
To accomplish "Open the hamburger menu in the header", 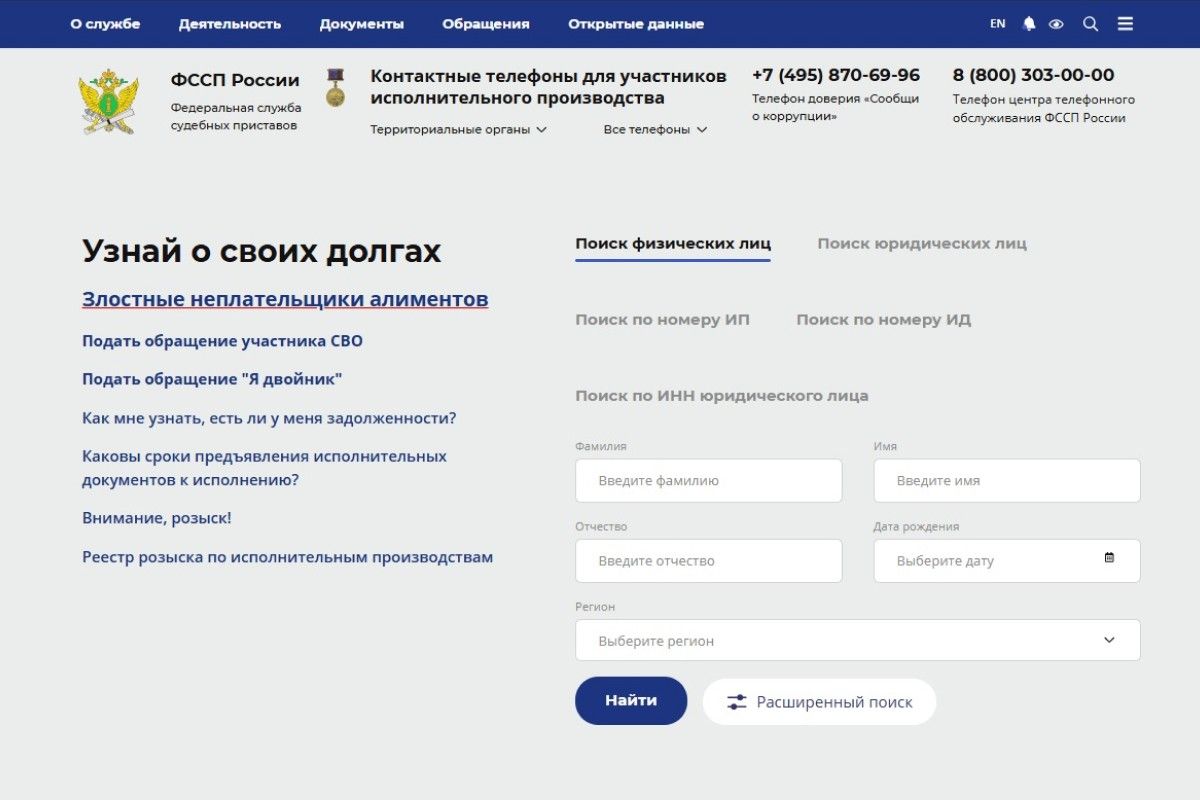I will 1125,23.
